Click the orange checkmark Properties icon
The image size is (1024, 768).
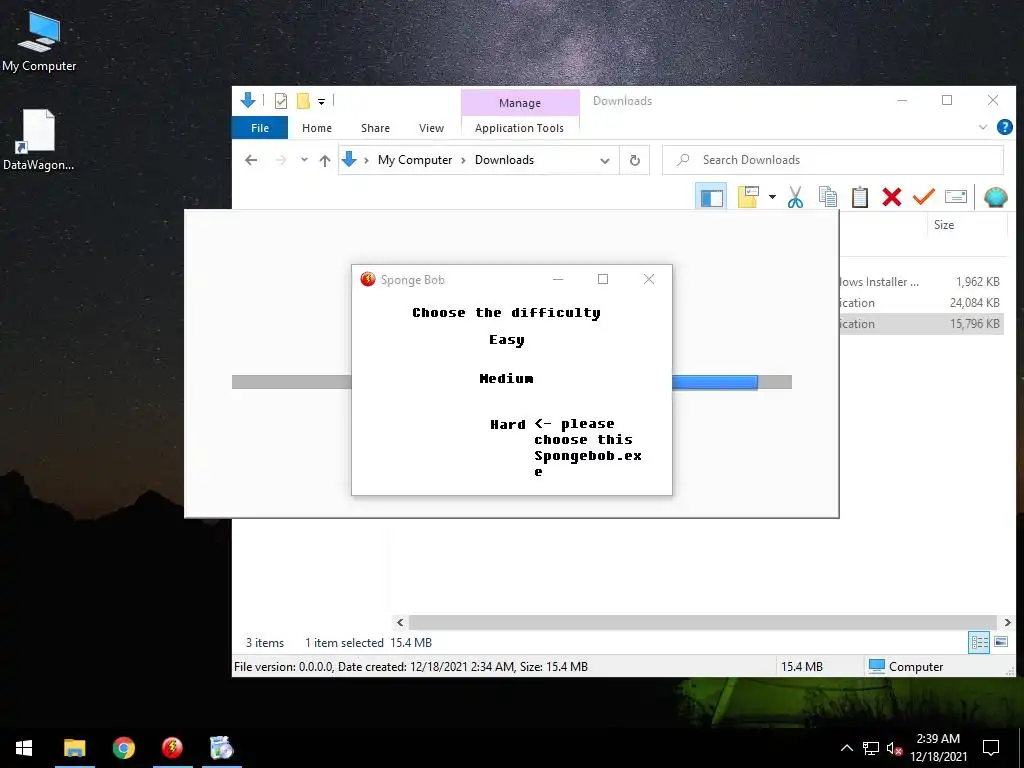click(x=923, y=197)
